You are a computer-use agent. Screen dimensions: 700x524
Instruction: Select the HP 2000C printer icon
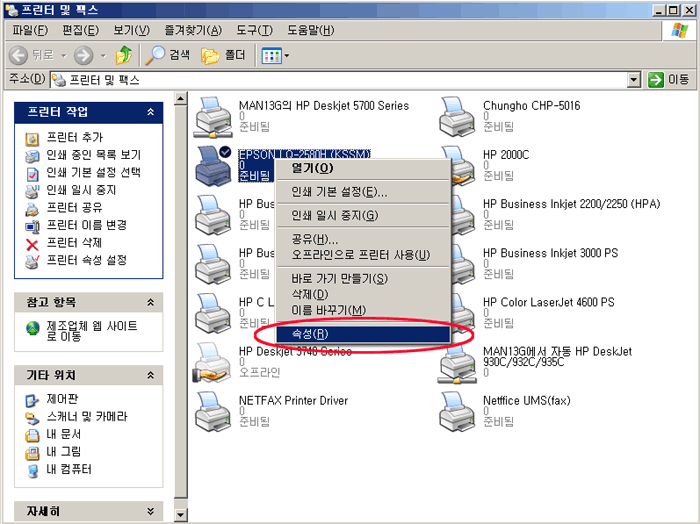[459, 166]
